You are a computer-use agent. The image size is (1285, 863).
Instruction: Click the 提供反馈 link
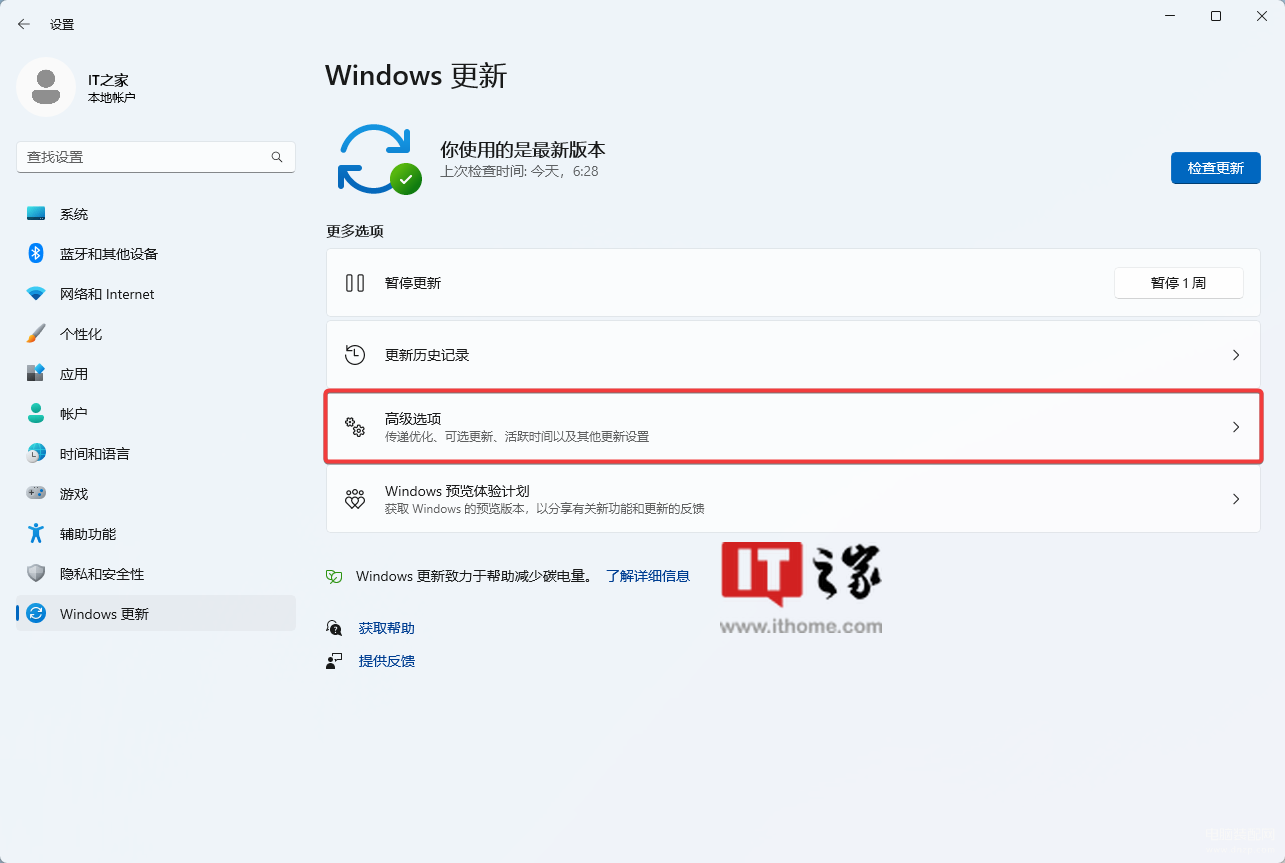pos(386,661)
